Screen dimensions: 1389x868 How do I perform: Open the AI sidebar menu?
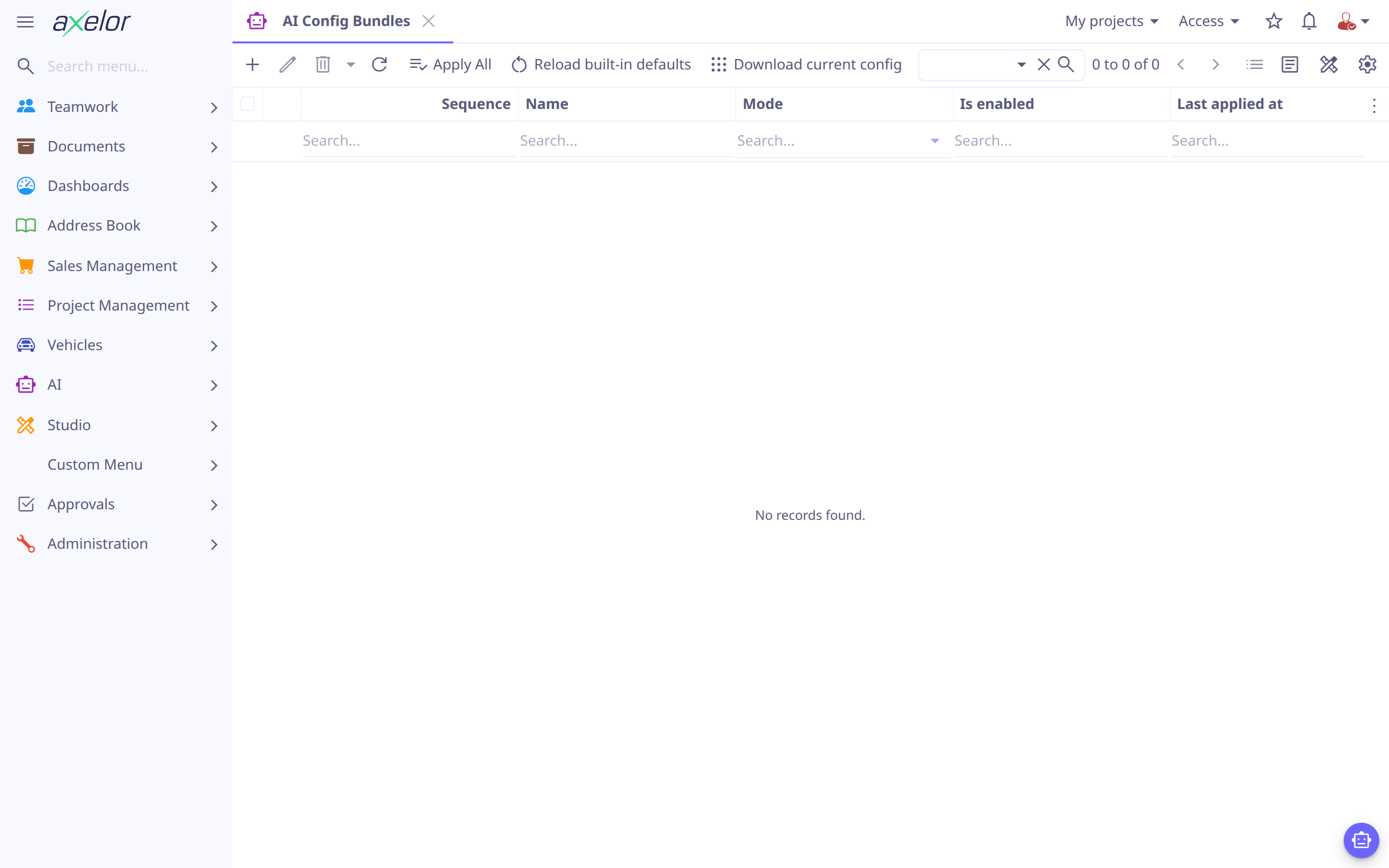click(116, 385)
